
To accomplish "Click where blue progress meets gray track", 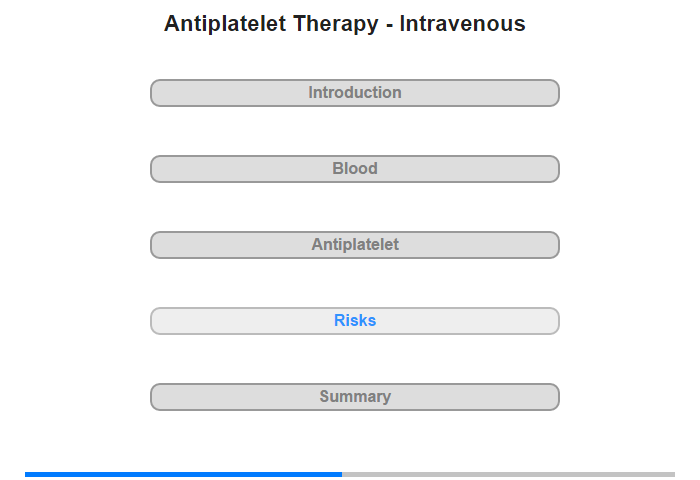I will coord(342,474).
